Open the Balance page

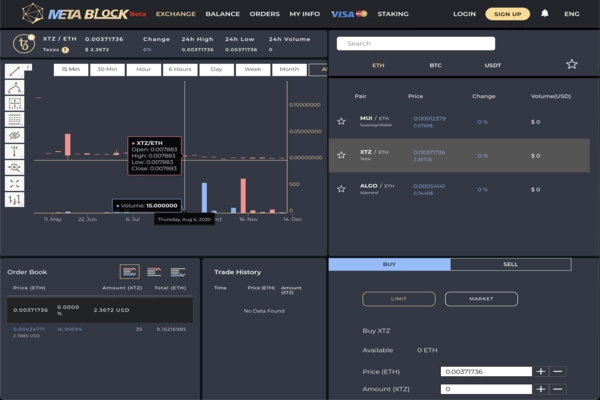pyautogui.click(x=223, y=14)
